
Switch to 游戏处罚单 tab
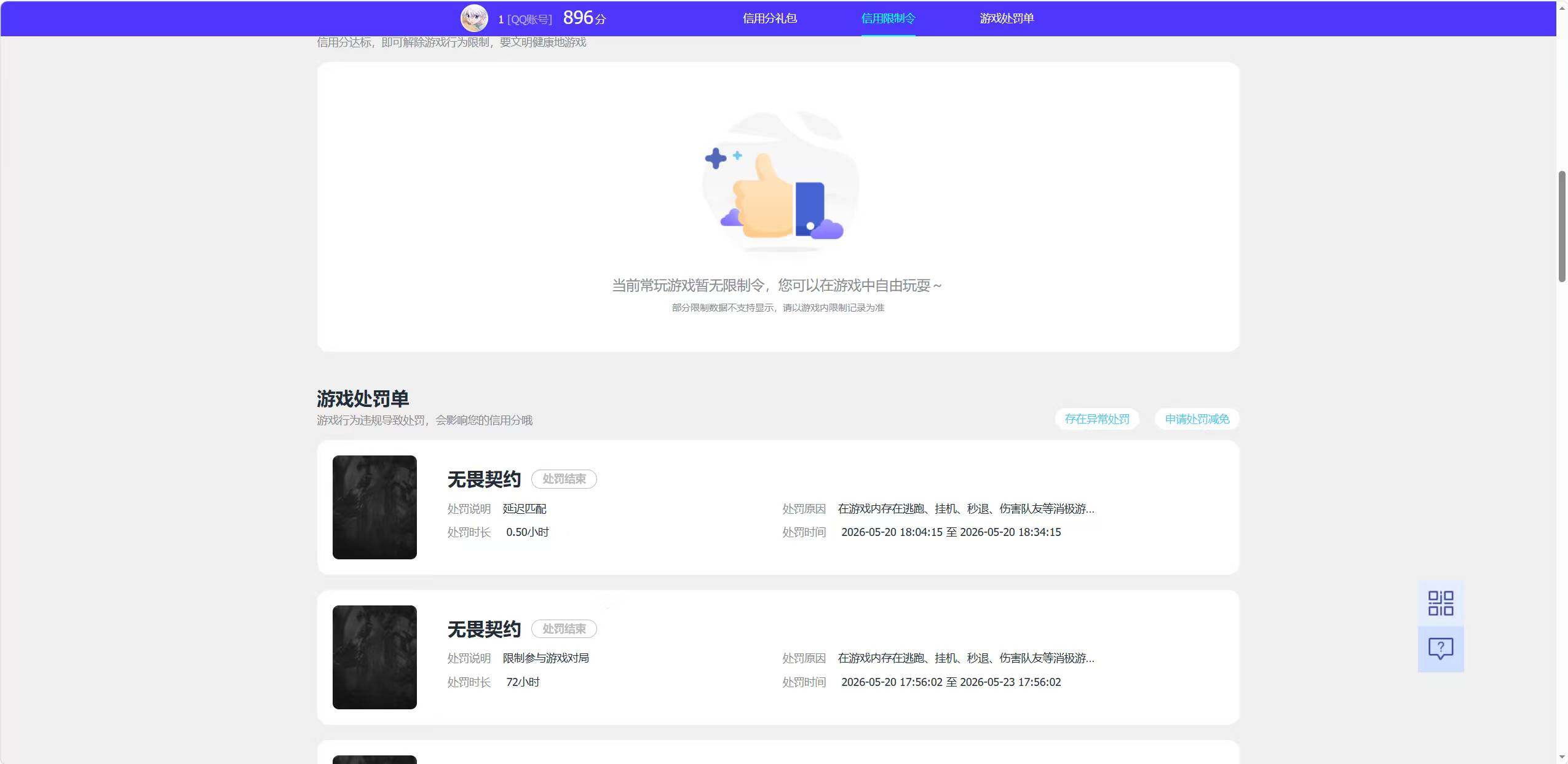(x=1007, y=18)
